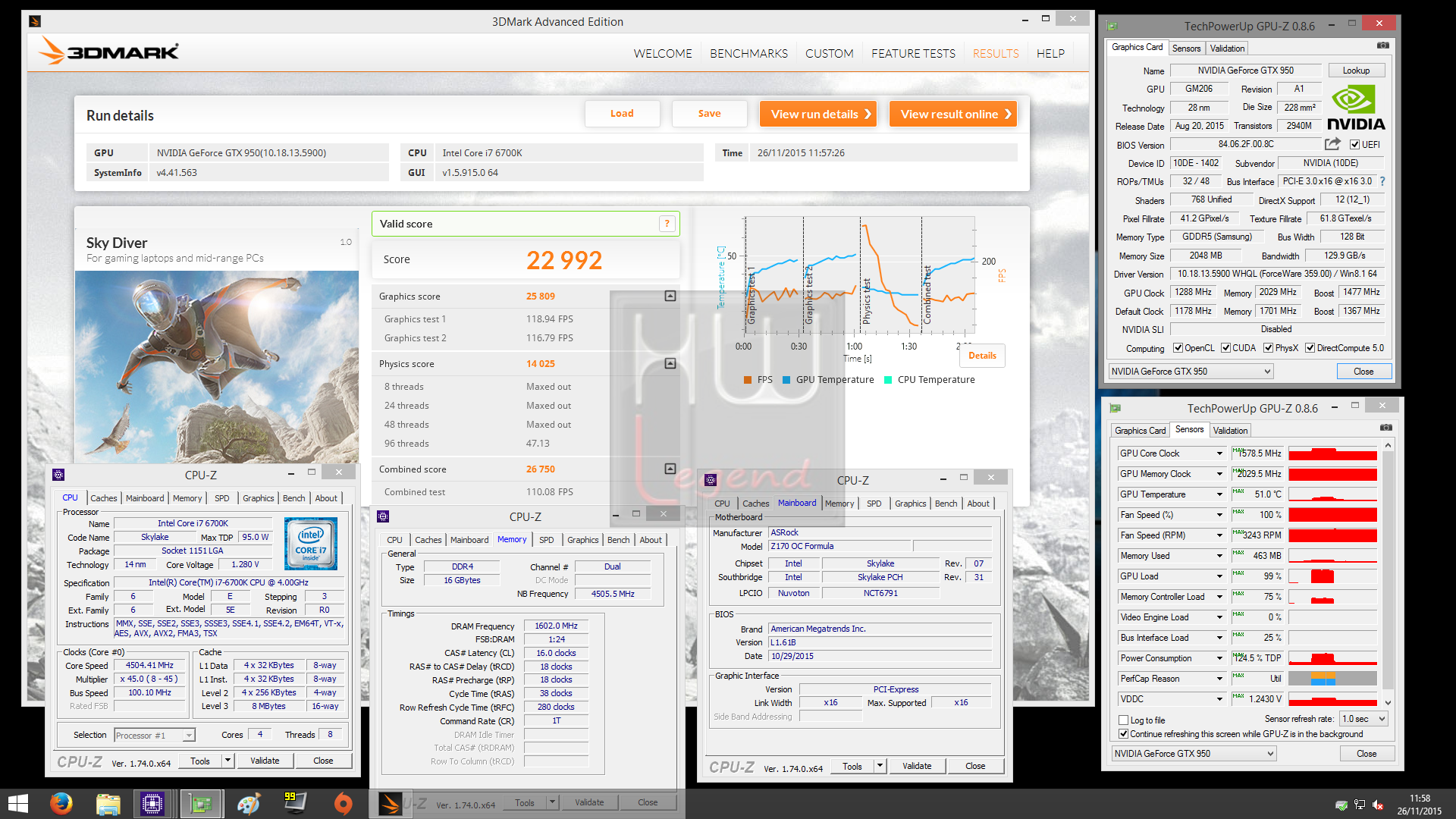Open the GPU Load sensor dropdown
Screen dimensions: 1456x819
tap(1219, 576)
